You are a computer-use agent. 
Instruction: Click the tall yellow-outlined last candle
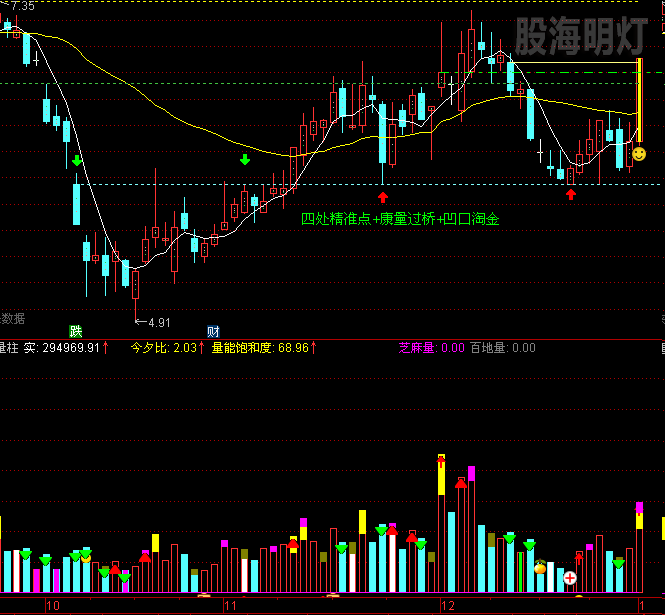pyautogui.click(x=640, y=100)
